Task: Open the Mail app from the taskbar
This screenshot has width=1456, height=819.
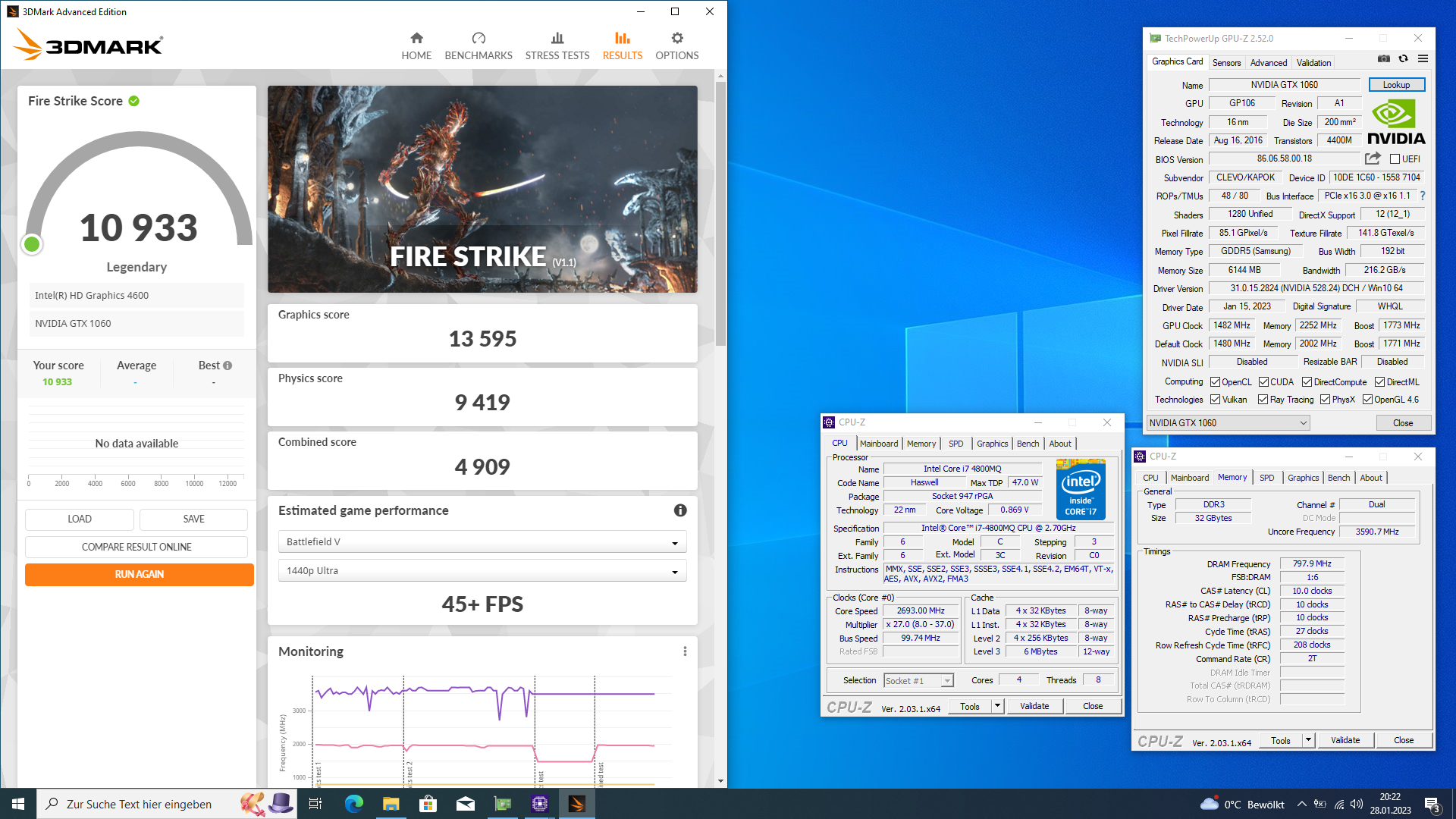Action: coord(465,804)
